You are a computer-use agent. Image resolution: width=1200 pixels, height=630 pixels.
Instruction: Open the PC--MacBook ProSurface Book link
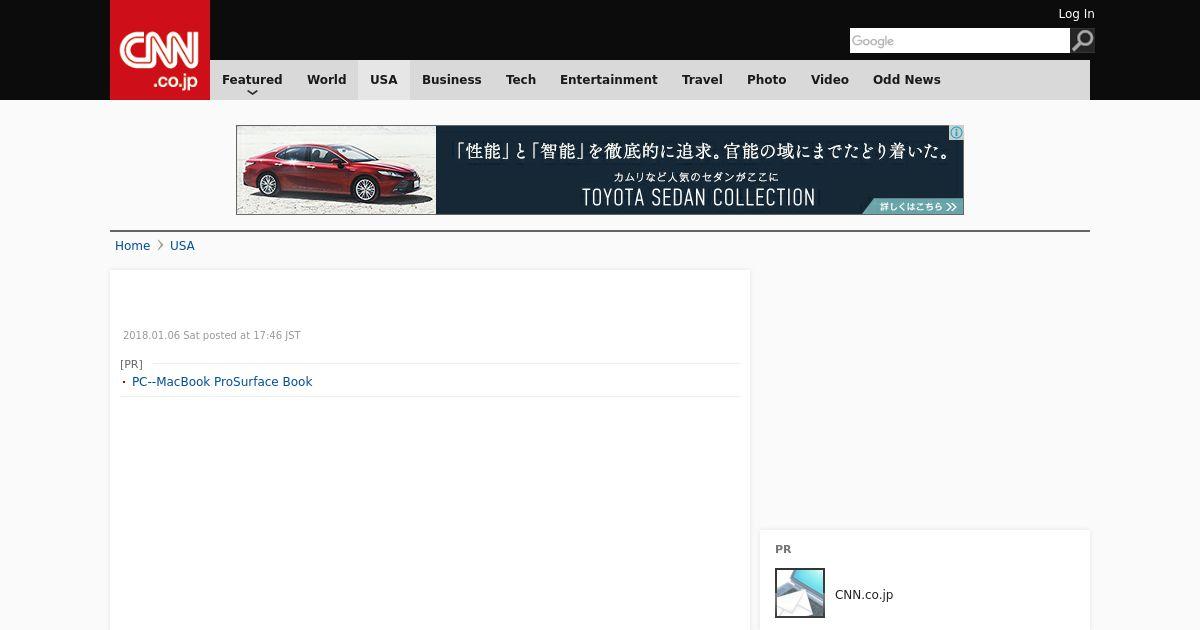[222, 382]
